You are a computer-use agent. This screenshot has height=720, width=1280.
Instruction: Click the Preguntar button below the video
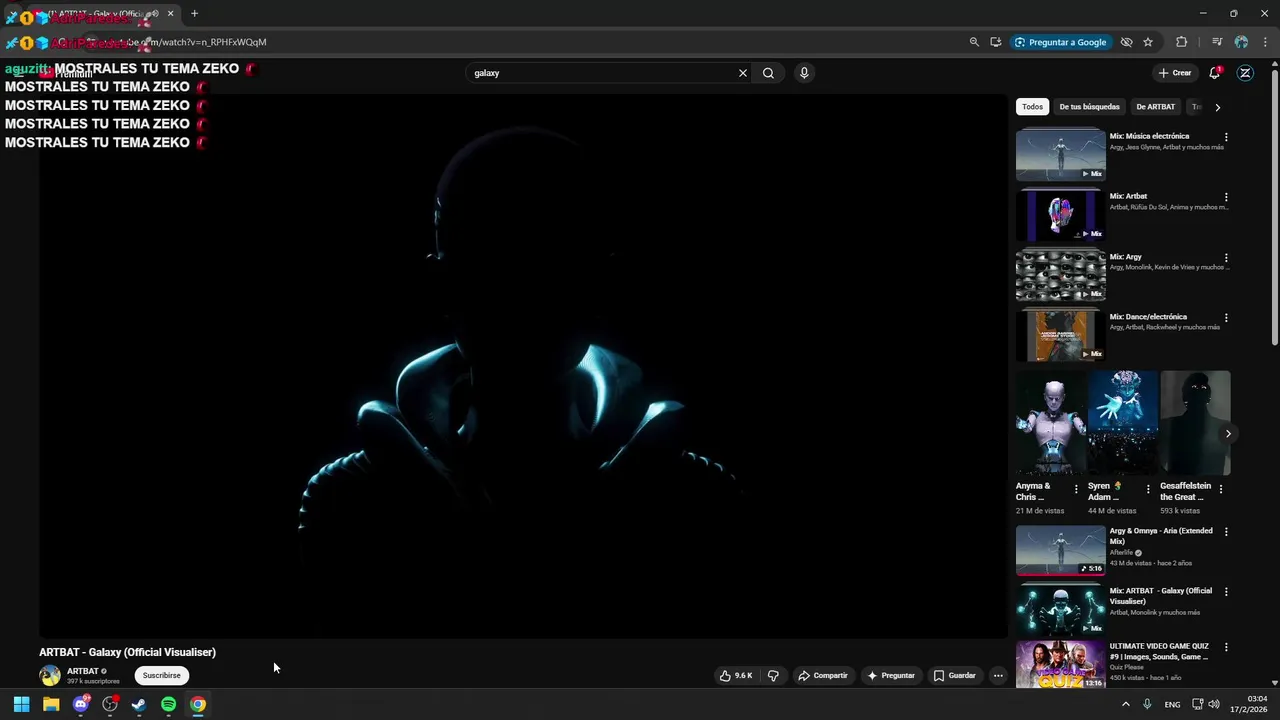[x=891, y=676]
